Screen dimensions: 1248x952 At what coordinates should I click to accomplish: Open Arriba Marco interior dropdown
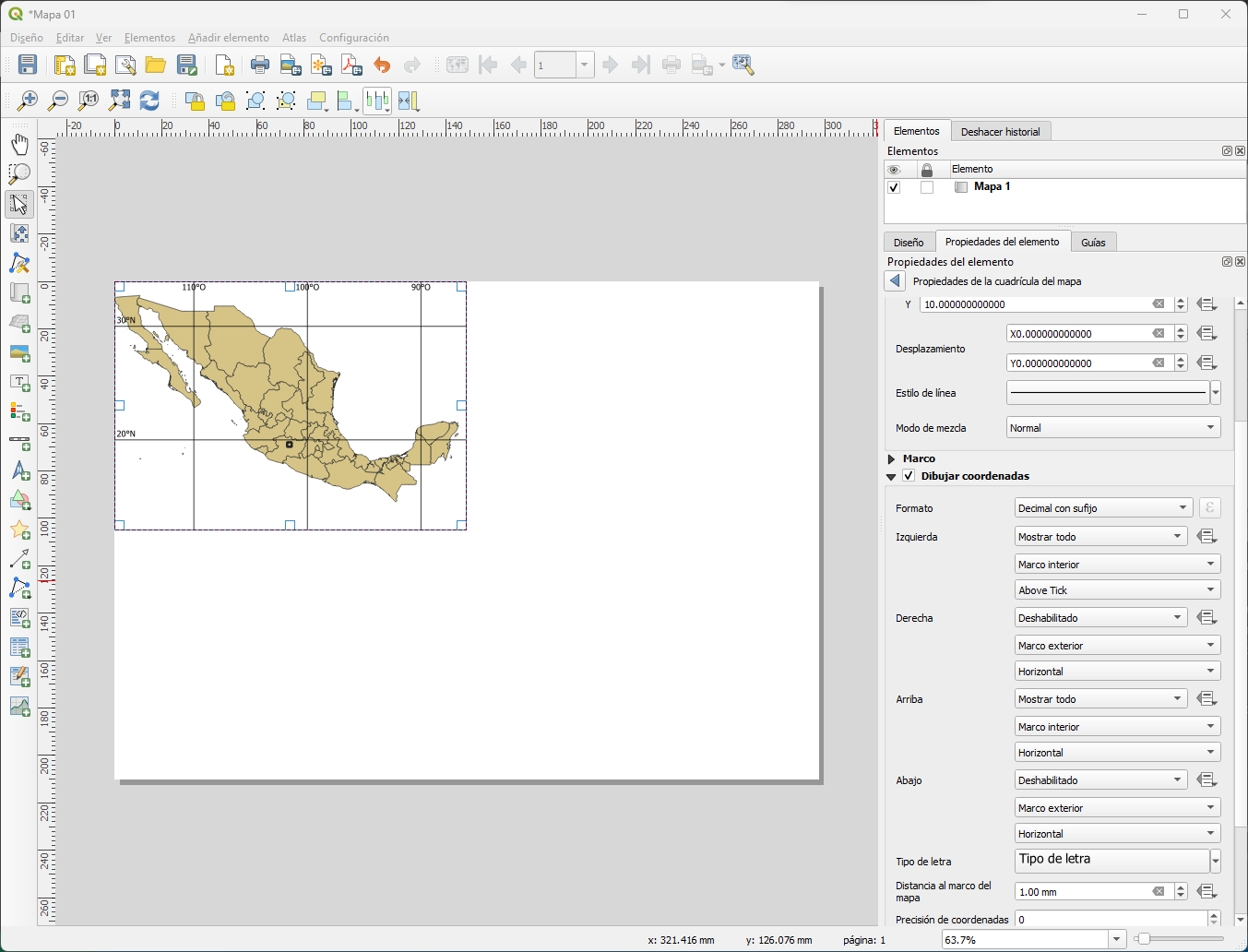1118,727
